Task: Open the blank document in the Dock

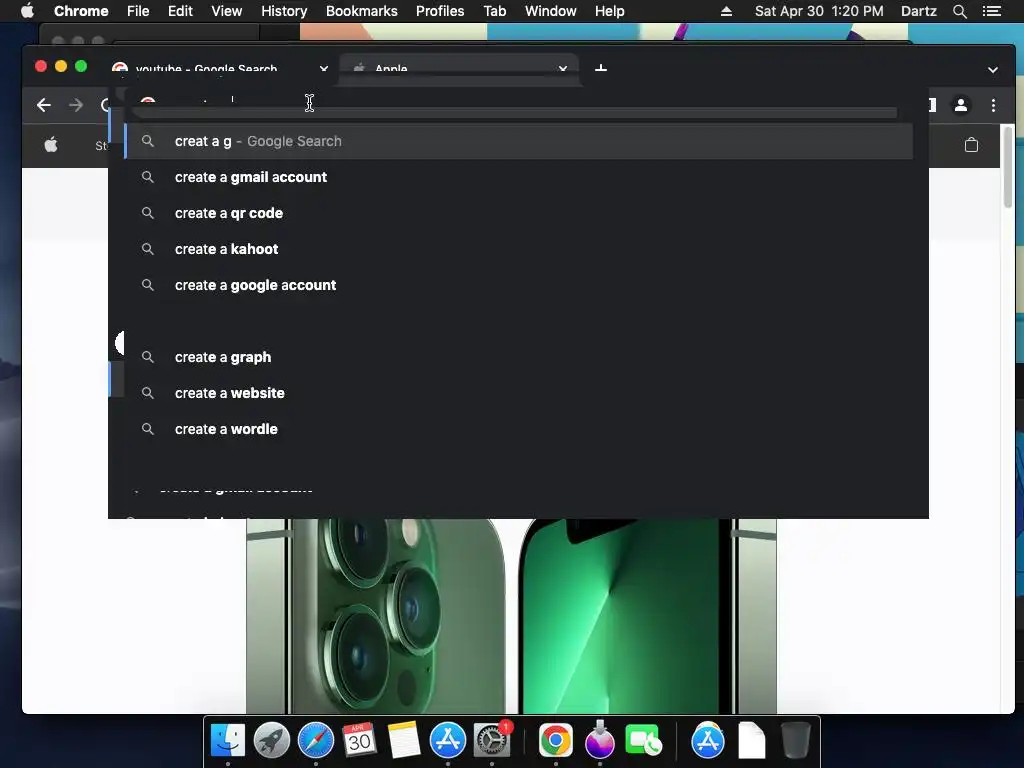Action: tap(752, 741)
